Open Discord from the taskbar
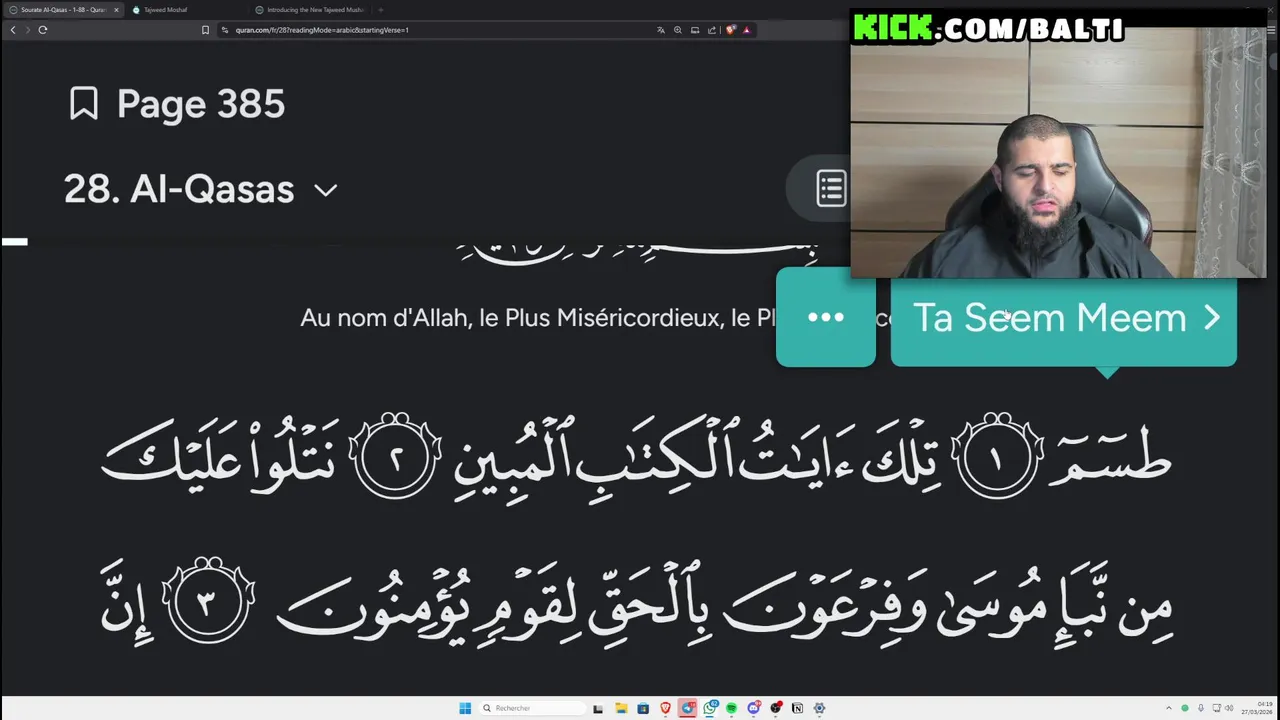Image resolution: width=1280 pixels, height=720 pixels. click(754, 708)
